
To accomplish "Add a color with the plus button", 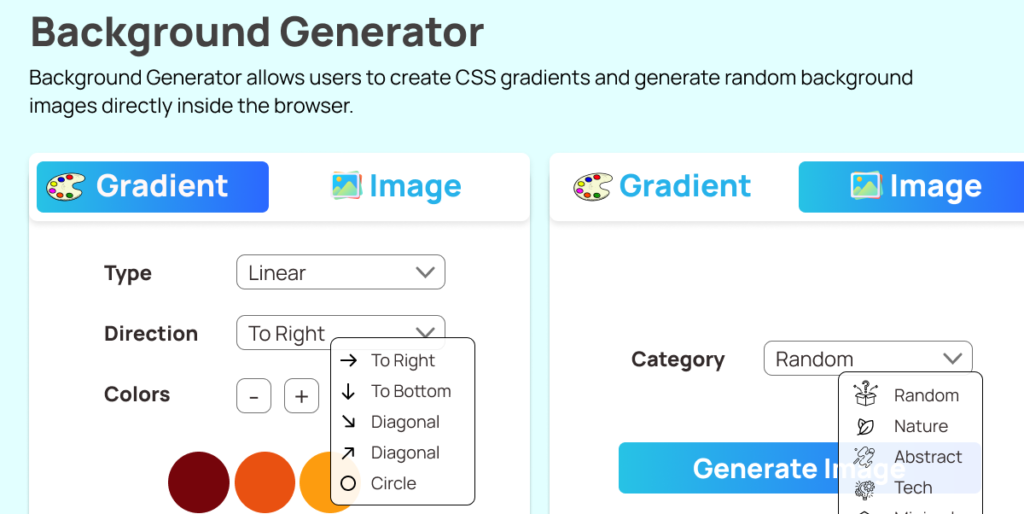I will [301, 396].
